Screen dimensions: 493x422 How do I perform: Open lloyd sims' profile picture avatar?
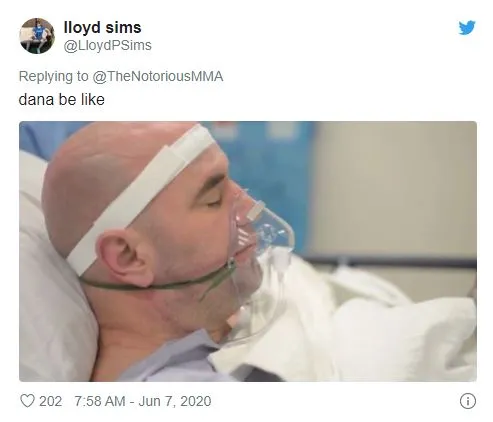tap(37, 36)
